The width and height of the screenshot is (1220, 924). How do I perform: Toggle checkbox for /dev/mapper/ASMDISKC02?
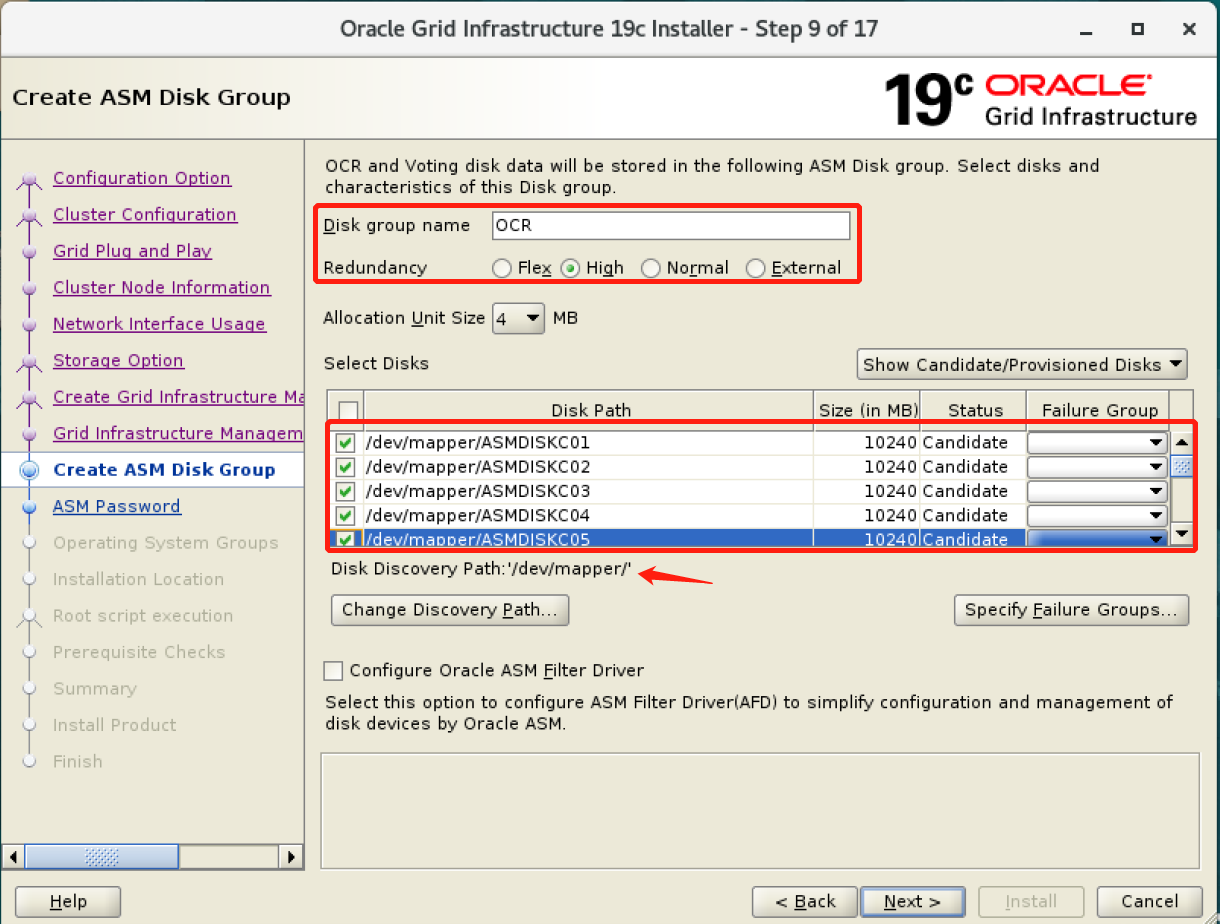coord(346,467)
